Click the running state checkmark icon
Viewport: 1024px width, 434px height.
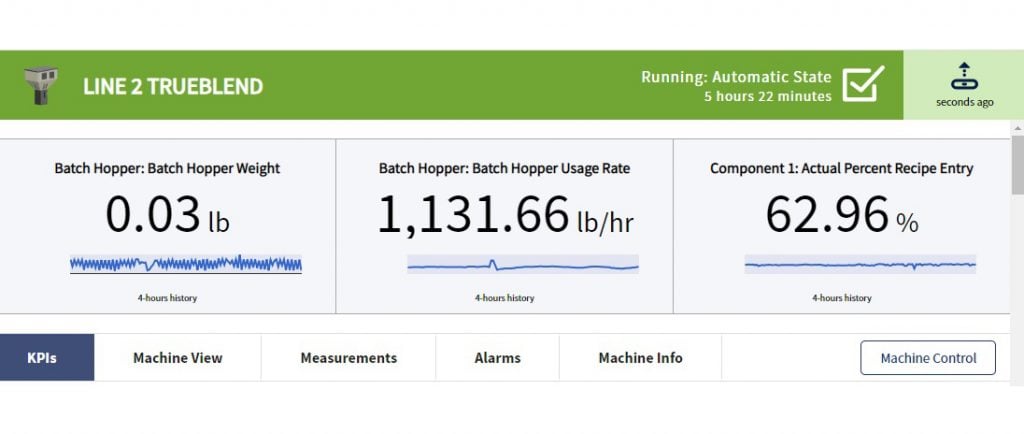863,84
